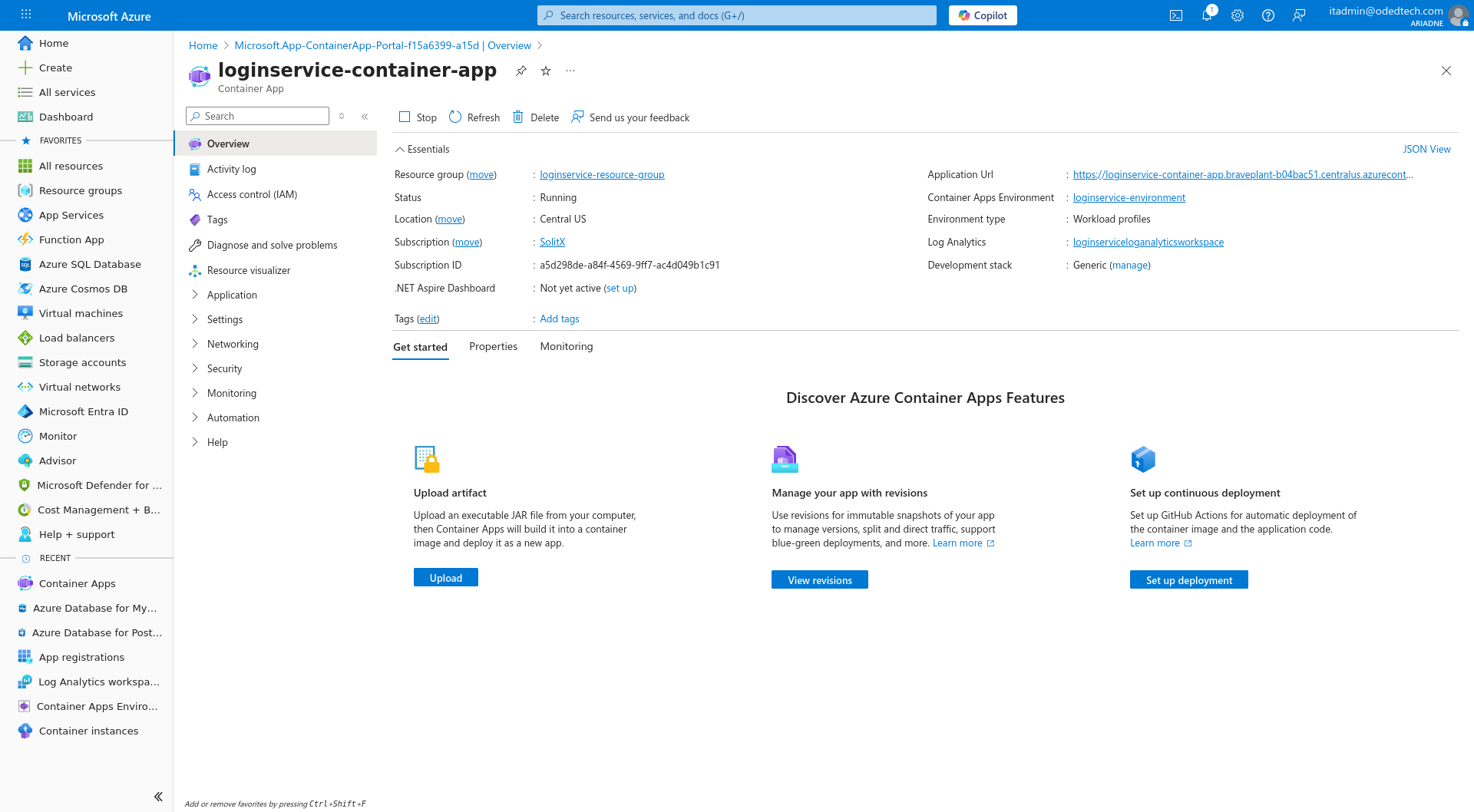Viewport: 1474px width, 812px height.
Task: Open loginservice-resource-group link
Action: tap(602, 174)
